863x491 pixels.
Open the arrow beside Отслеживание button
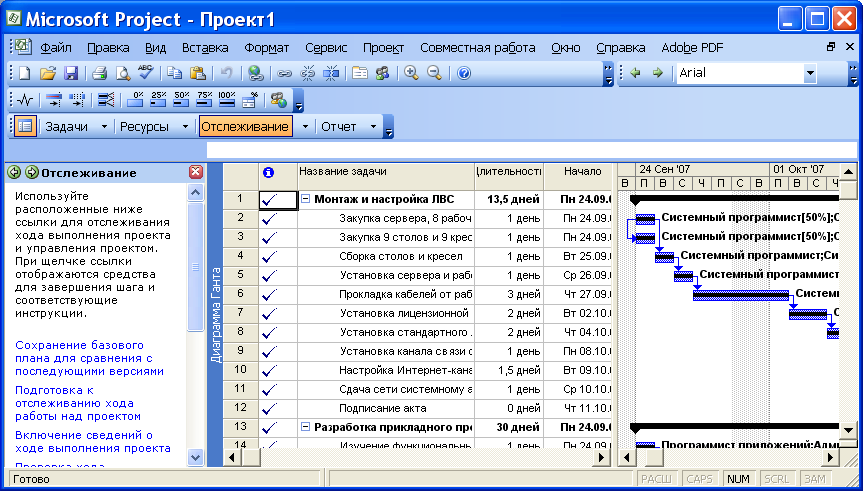305,127
